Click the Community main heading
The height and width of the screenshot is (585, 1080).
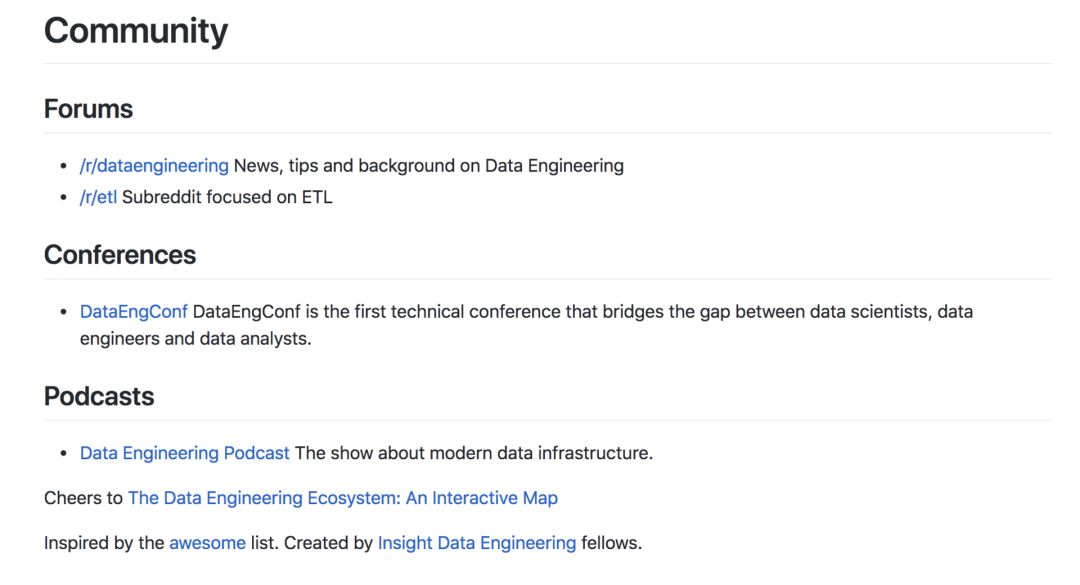pyautogui.click(x=136, y=31)
